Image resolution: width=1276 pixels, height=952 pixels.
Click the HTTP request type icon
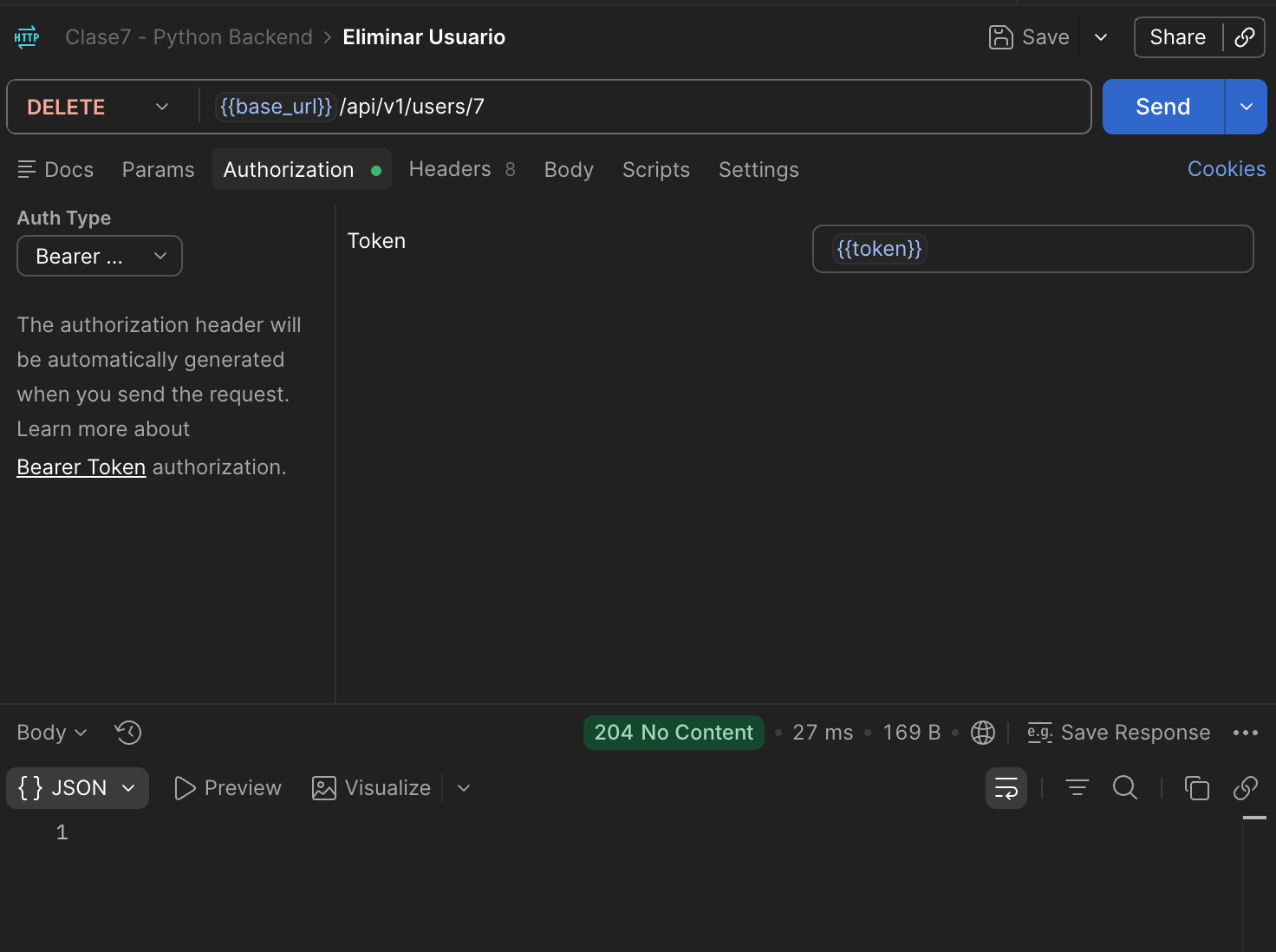point(27,37)
